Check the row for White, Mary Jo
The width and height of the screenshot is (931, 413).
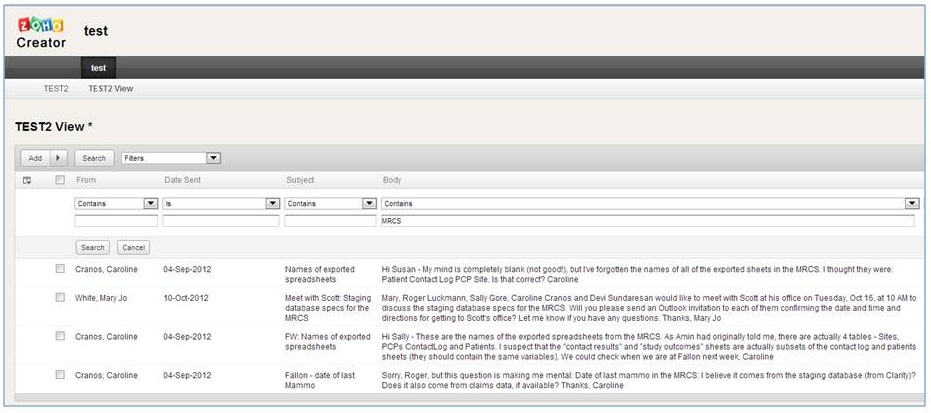(x=60, y=298)
